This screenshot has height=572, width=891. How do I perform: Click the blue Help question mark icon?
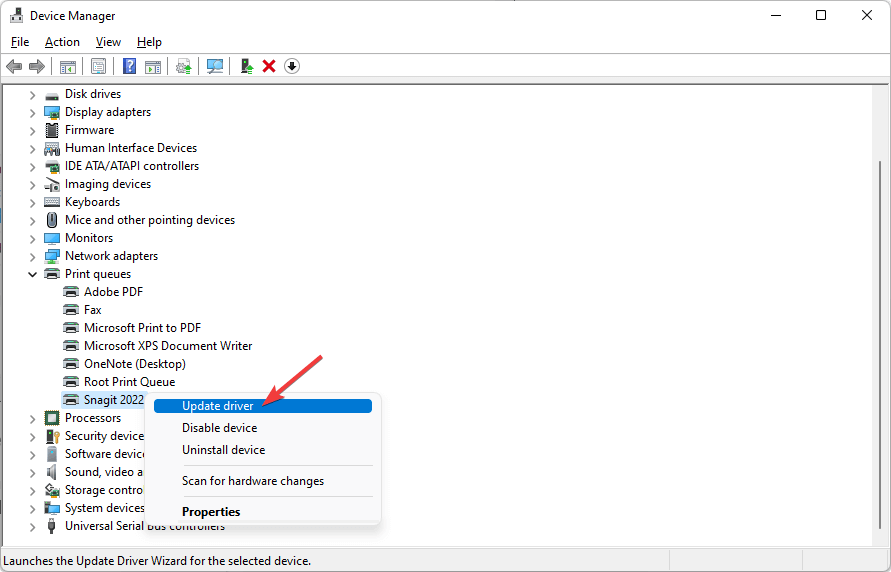point(130,66)
